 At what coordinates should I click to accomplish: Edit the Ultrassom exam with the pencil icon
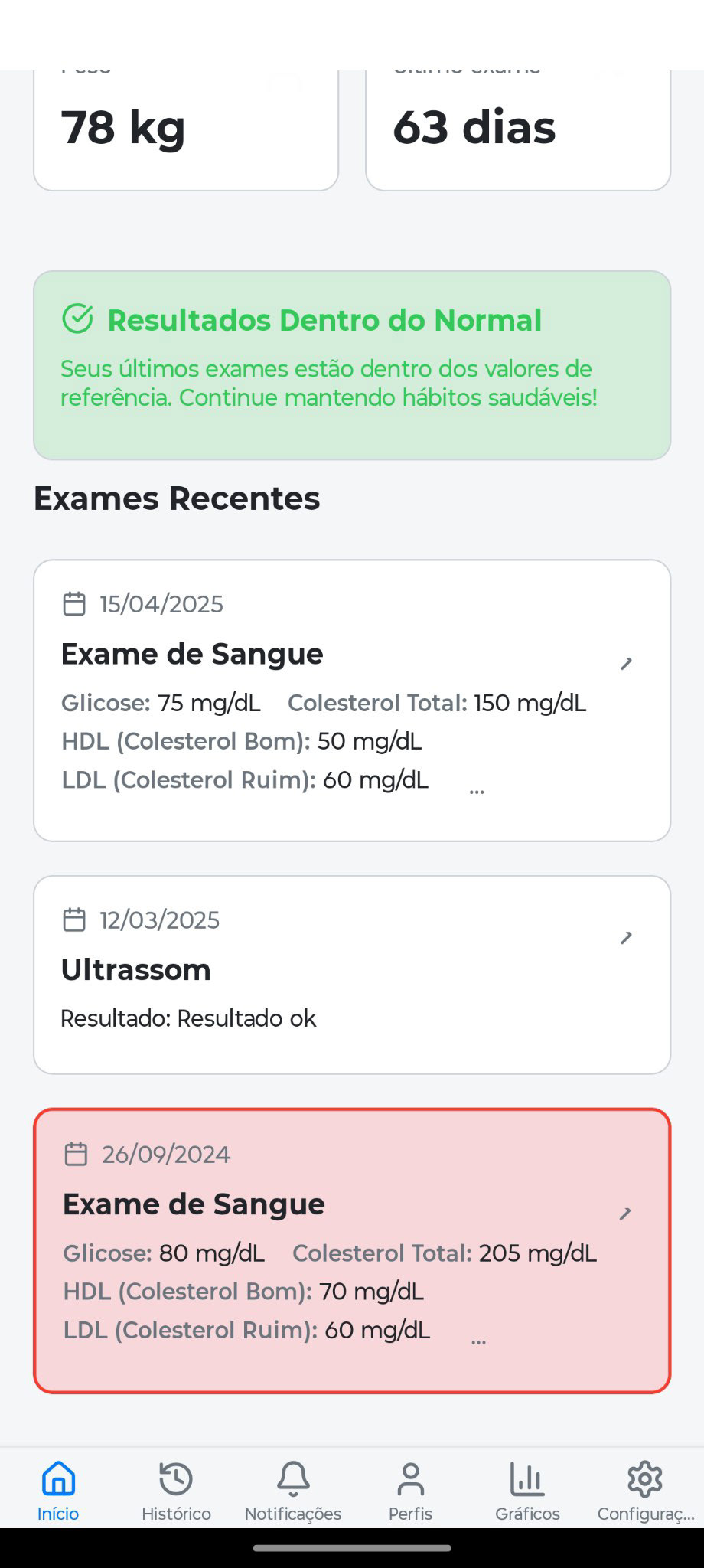626,937
